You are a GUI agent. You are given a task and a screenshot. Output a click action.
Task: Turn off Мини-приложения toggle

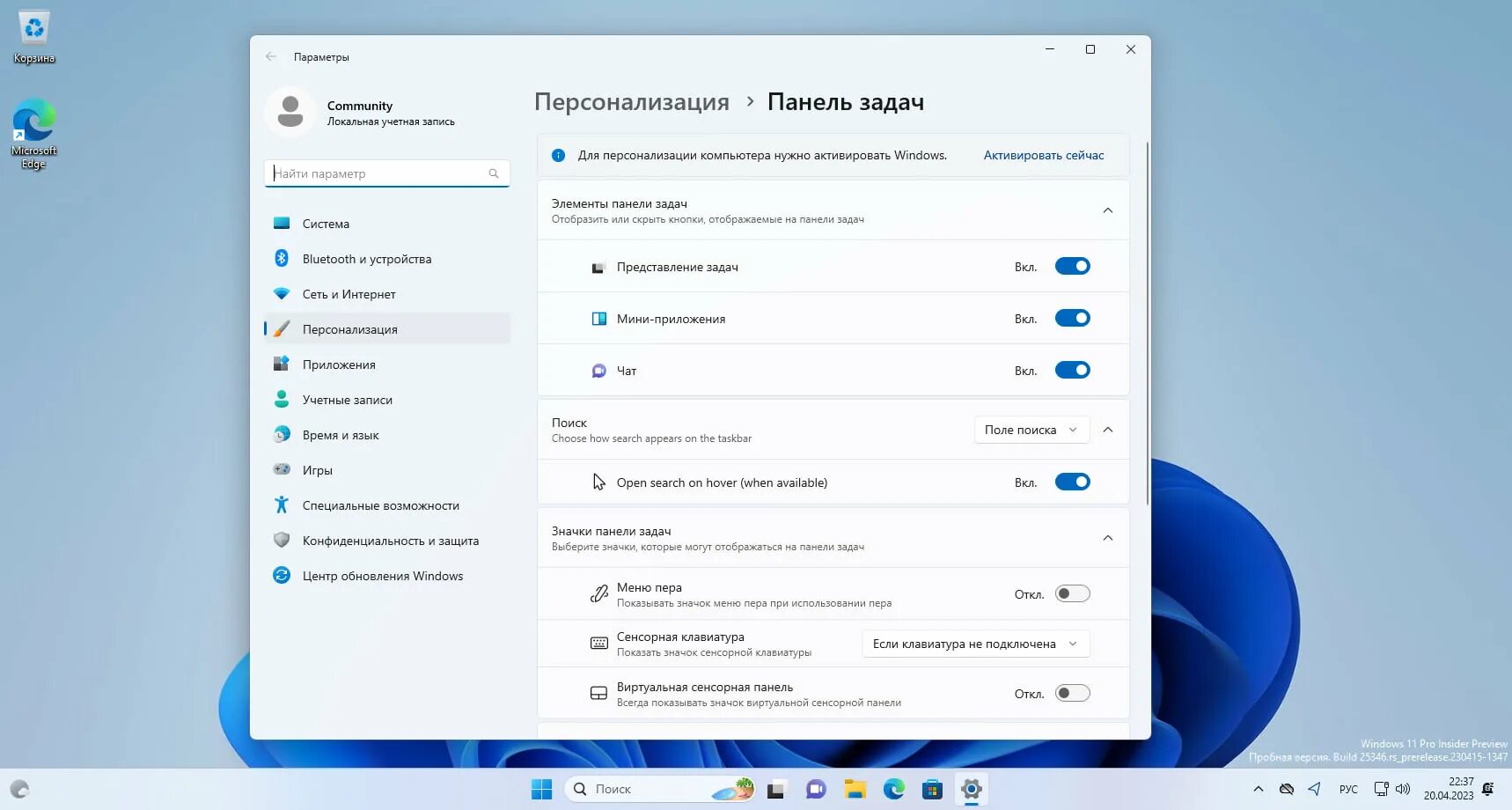1073,318
